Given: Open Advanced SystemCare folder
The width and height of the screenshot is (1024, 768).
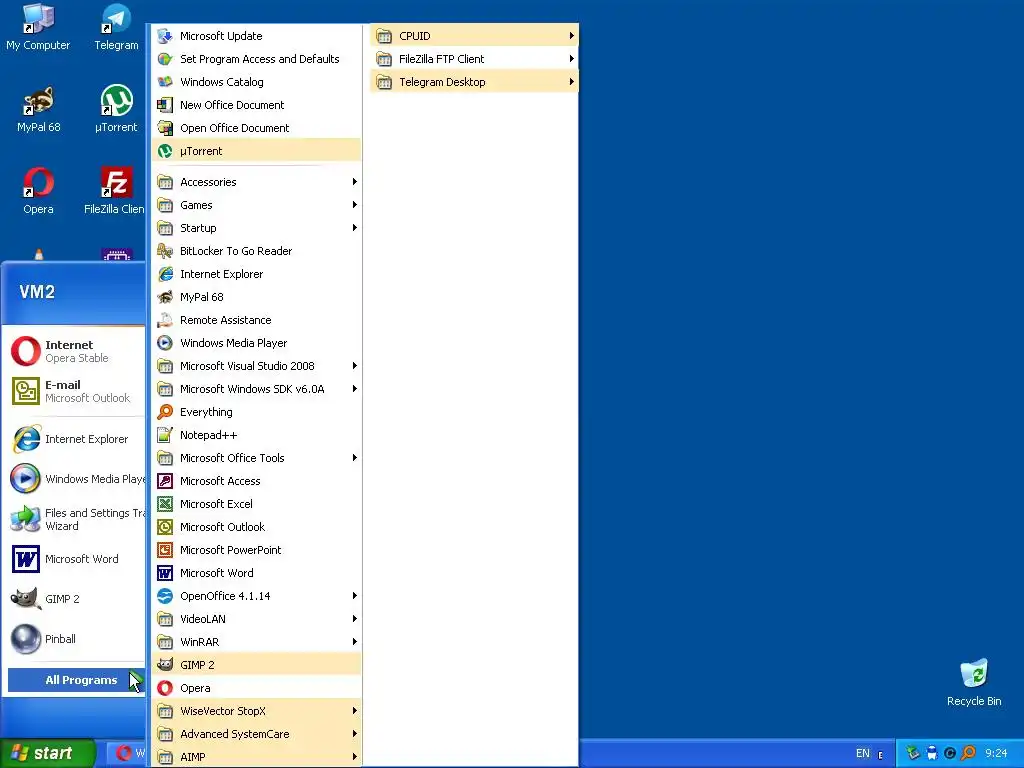Looking at the screenshot, I should click(256, 734).
